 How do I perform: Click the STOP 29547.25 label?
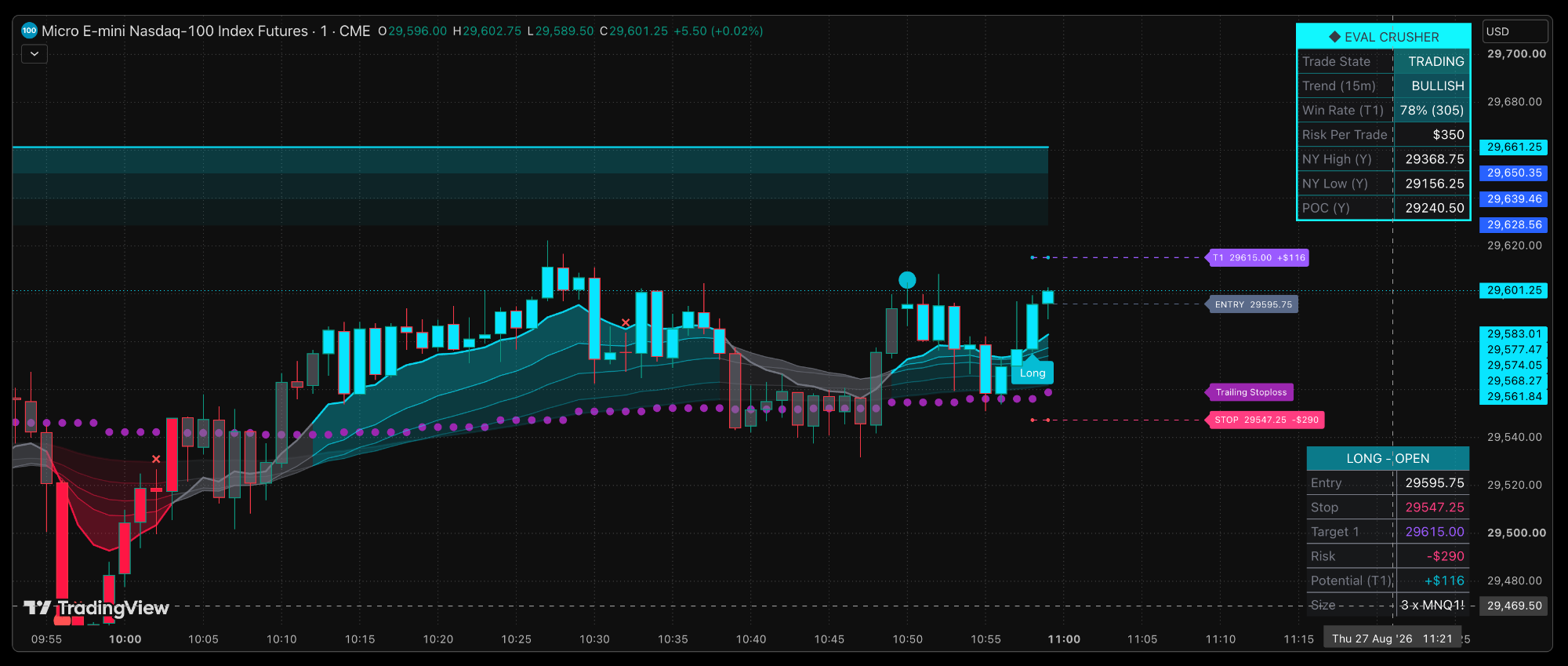pyautogui.click(x=1266, y=420)
